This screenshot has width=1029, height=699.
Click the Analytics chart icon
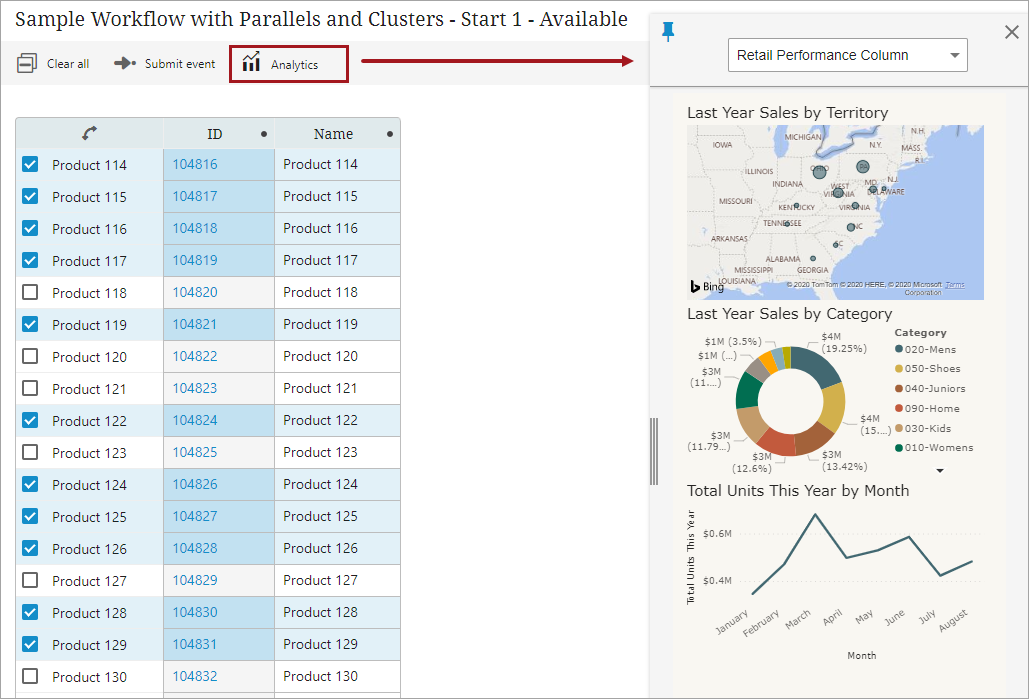251,63
